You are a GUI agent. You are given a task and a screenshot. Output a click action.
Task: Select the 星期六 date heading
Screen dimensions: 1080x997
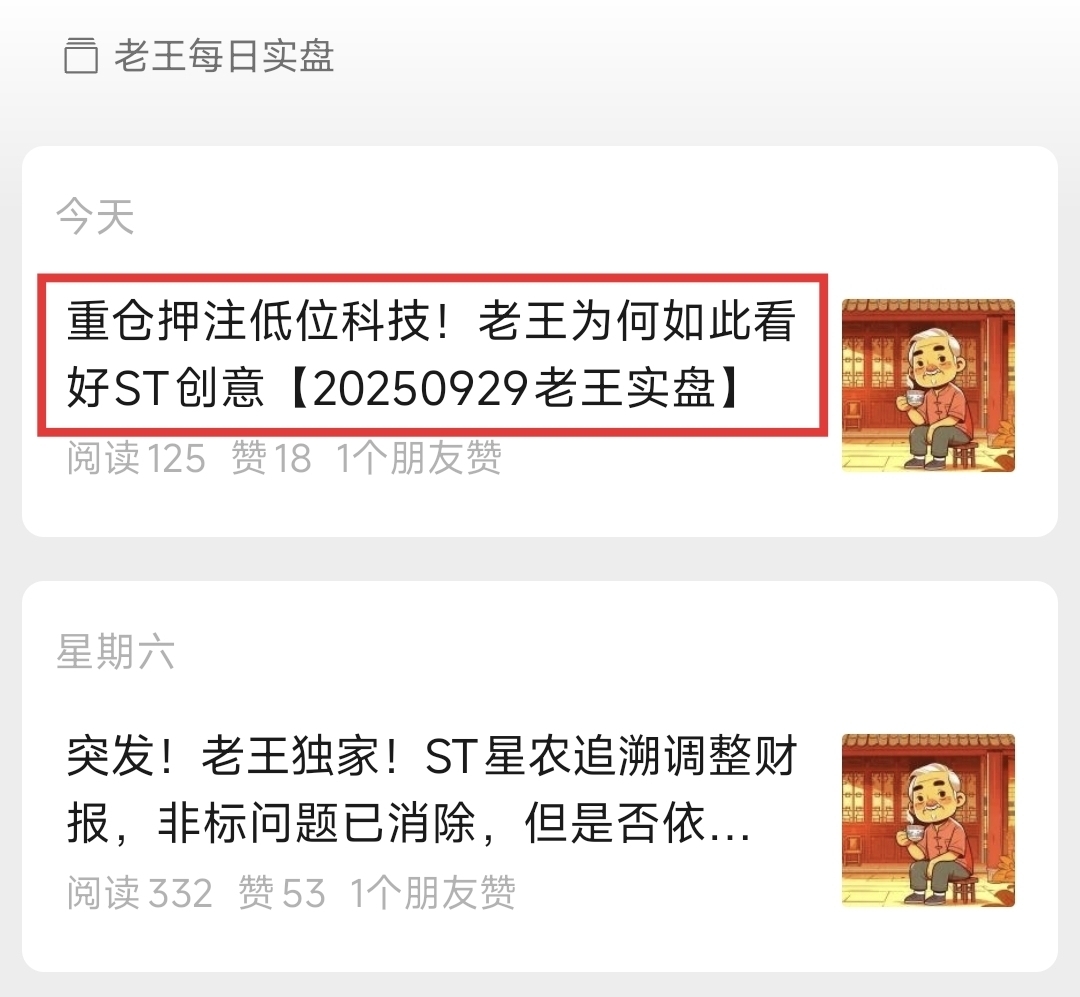point(115,651)
